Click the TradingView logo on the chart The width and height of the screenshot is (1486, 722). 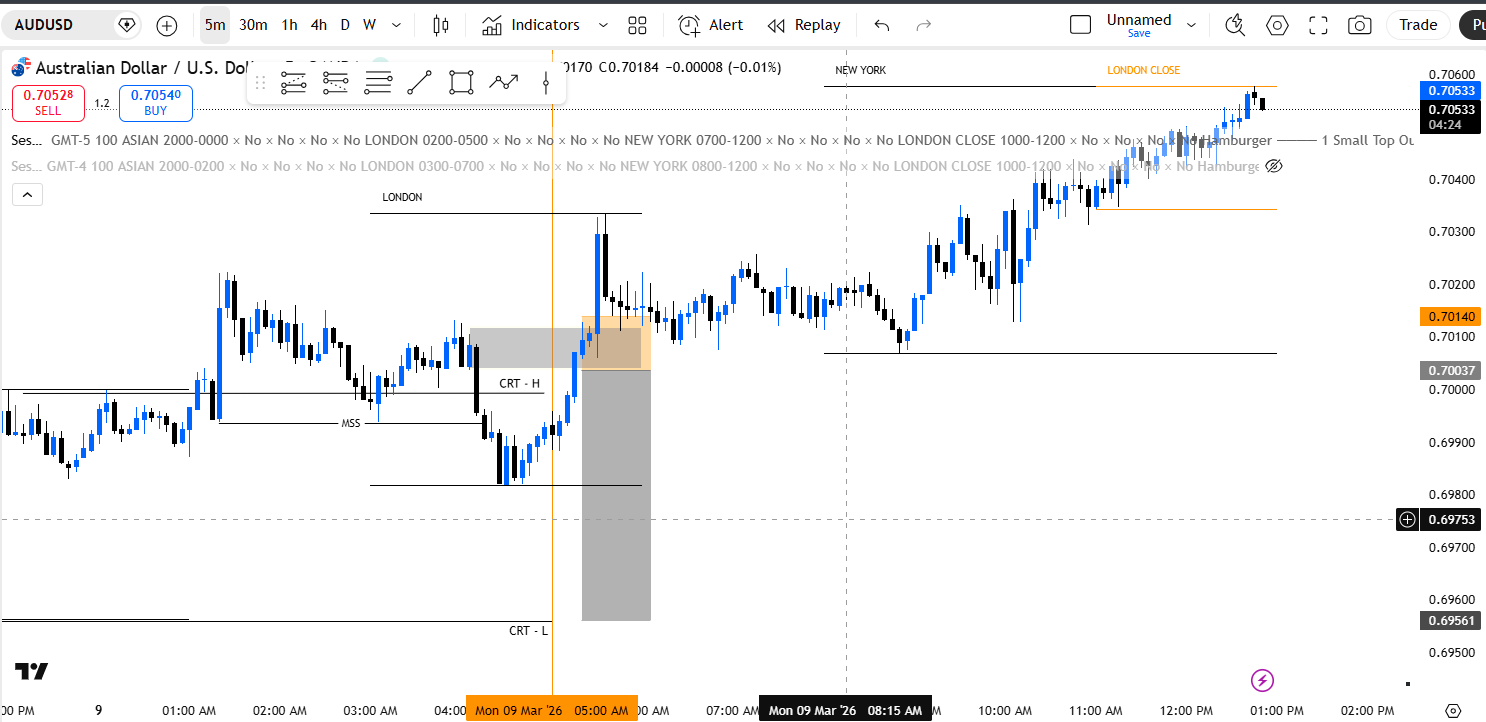pos(32,671)
